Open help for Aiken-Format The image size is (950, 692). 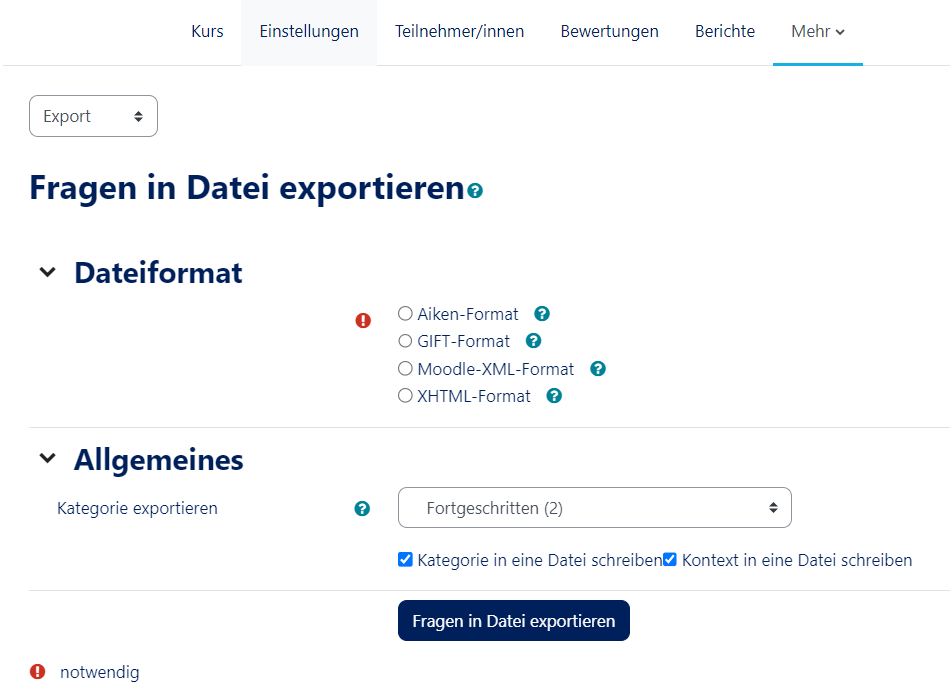click(542, 314)
